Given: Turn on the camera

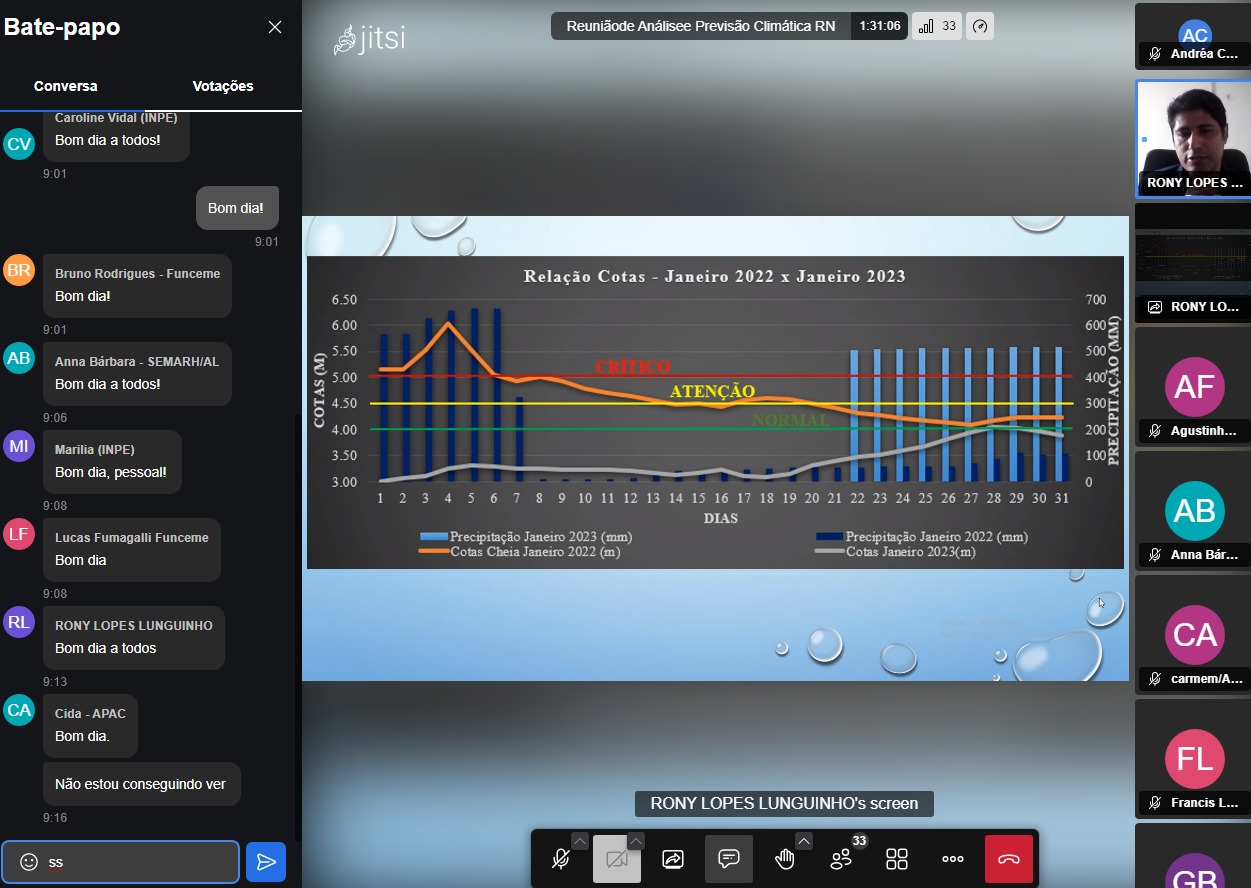Looking at the screenshot, I should point(616,859).
